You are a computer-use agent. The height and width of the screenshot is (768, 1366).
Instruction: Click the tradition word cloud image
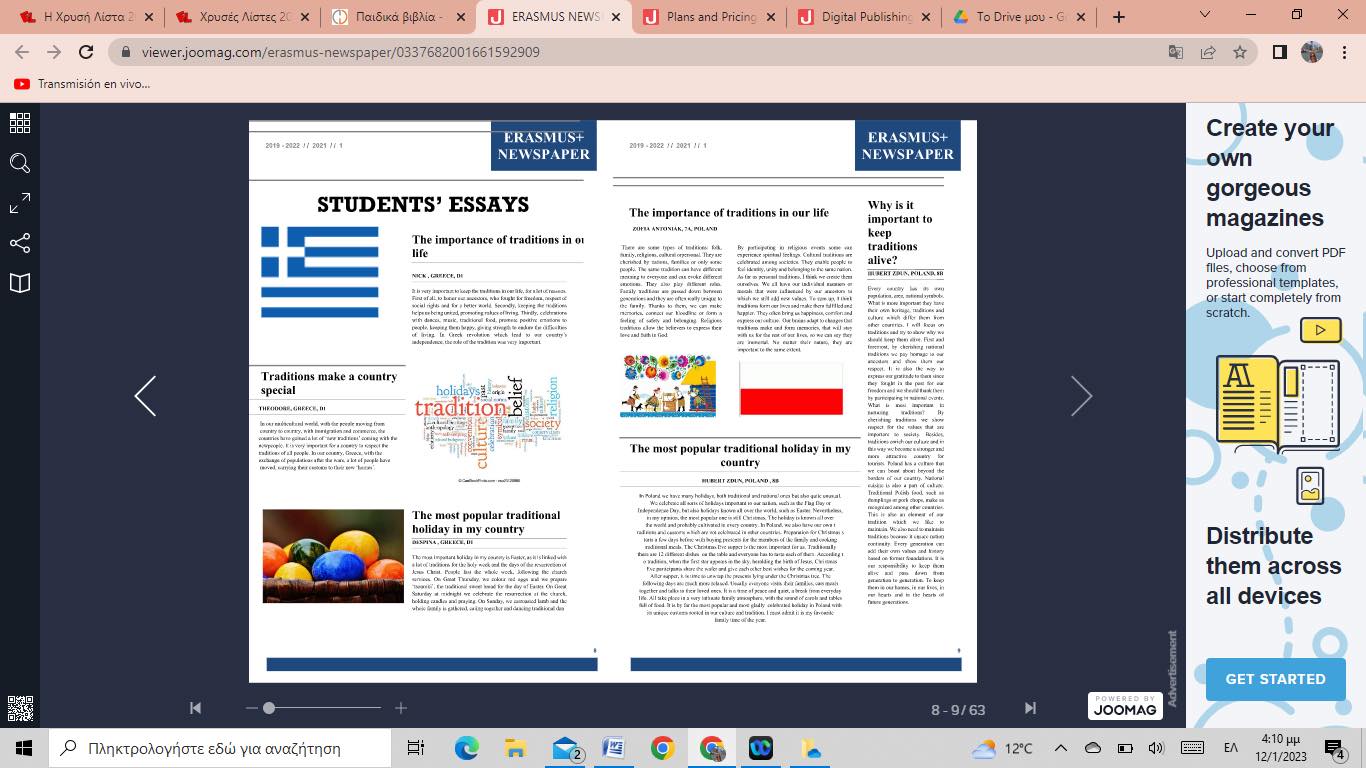488,424
